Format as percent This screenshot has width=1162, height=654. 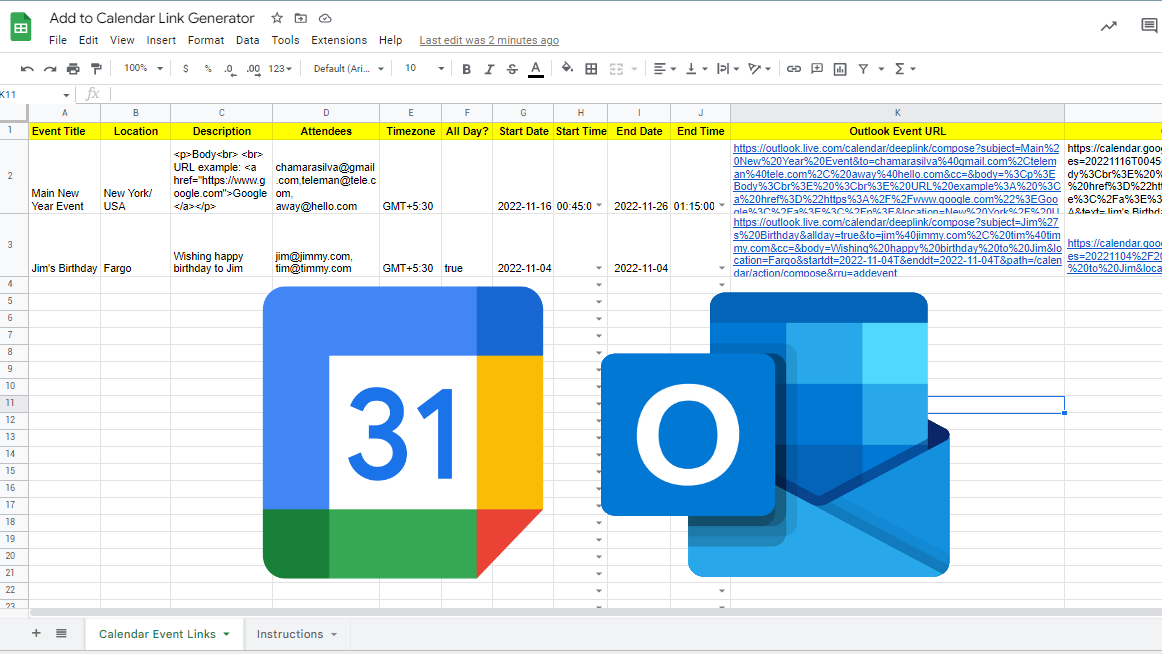tap(208, 69)
